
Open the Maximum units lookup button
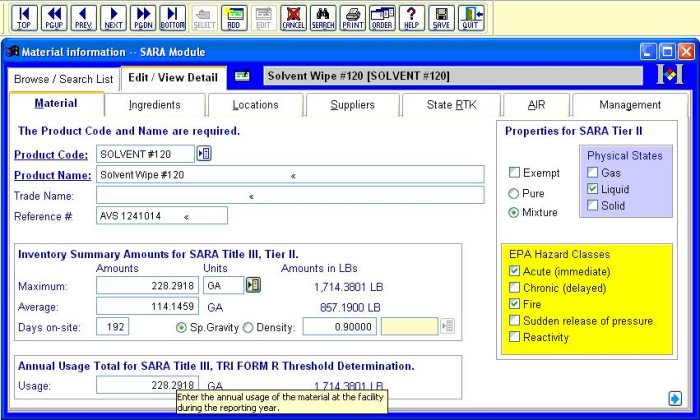click(254, 286)
